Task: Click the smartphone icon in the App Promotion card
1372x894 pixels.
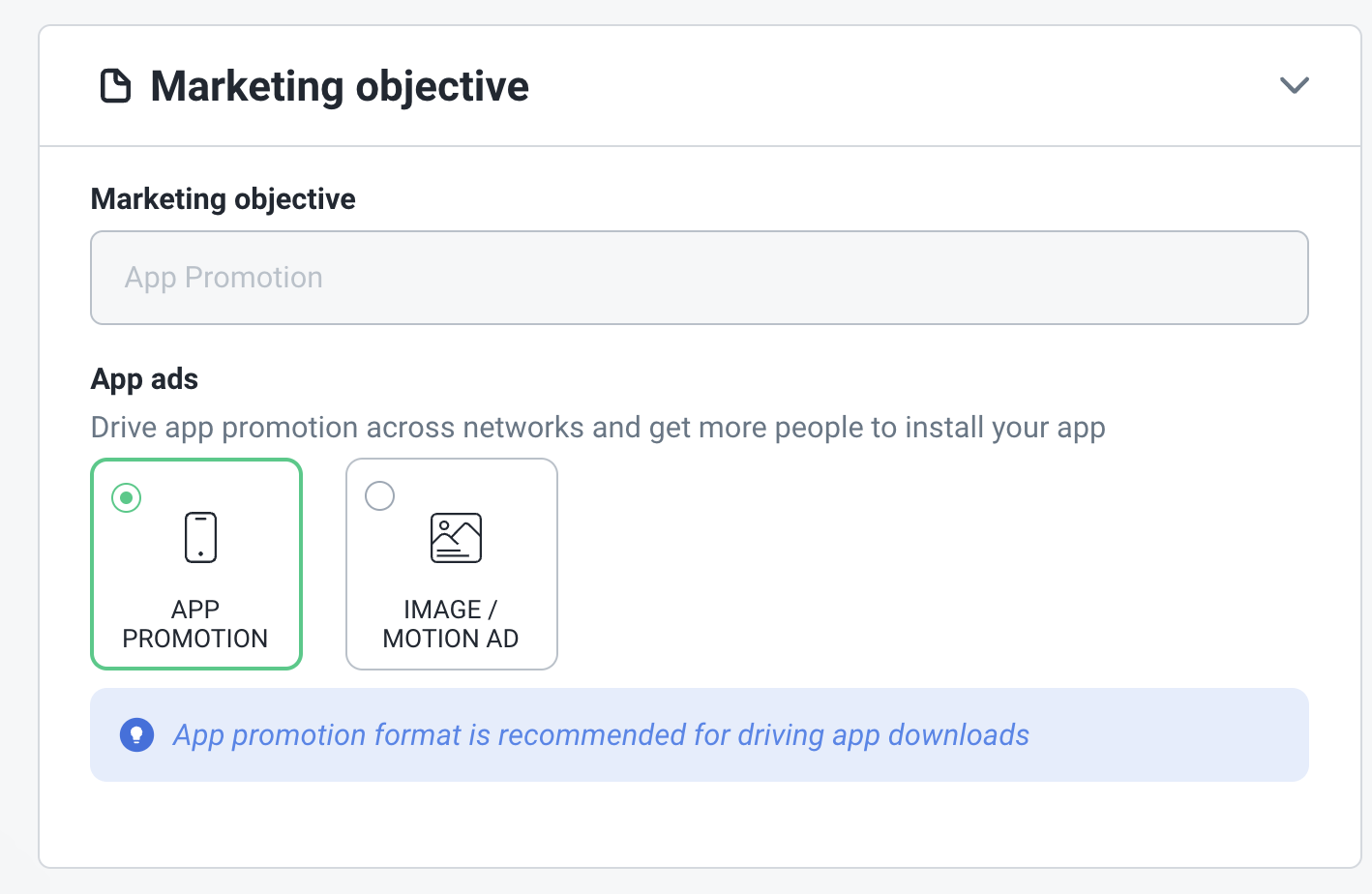Action: pyautogui.click(x=200, y=537)
